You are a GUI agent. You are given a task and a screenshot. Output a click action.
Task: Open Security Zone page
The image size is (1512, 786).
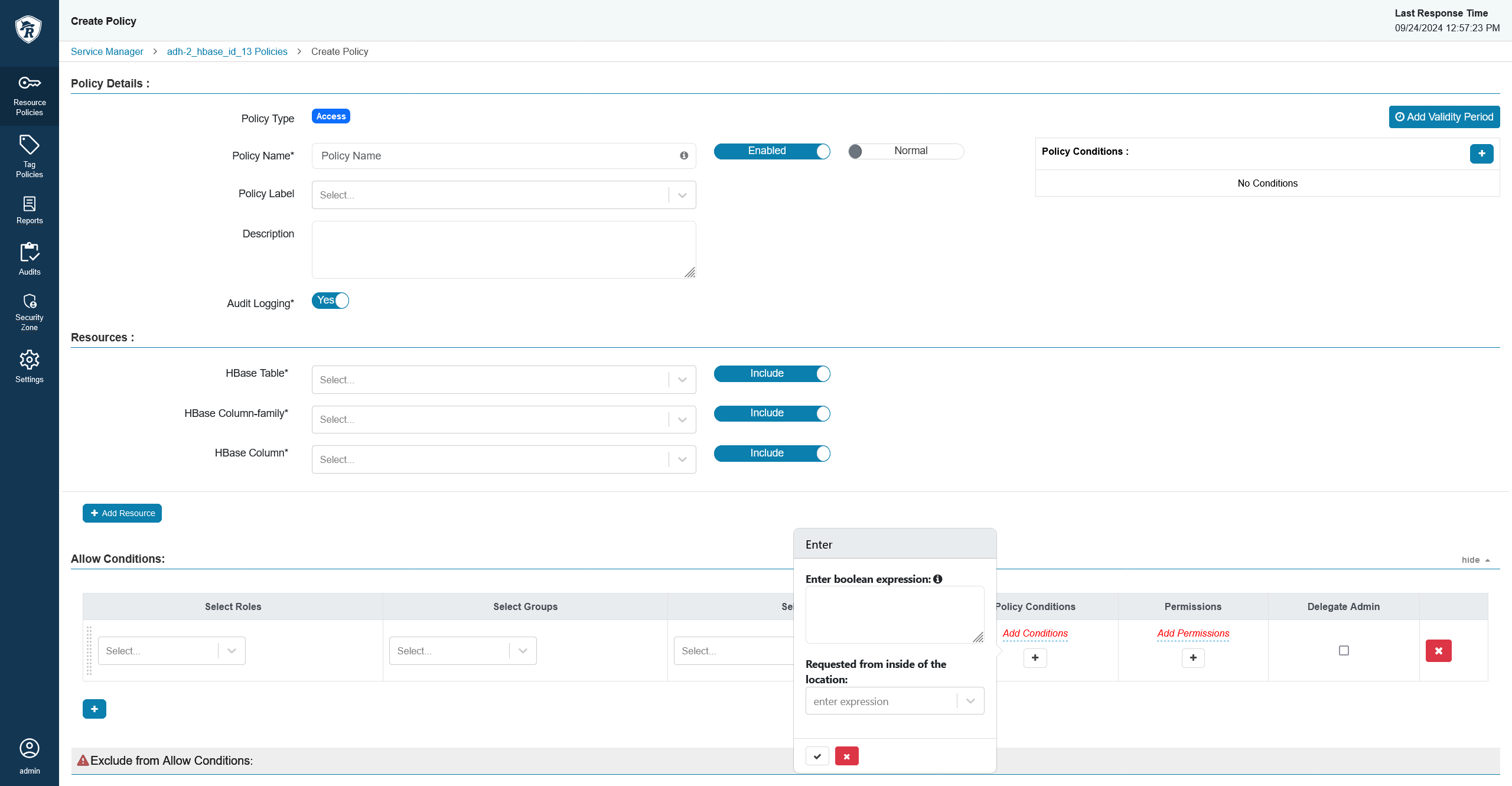pyautogui.click(x=29, y=312)
